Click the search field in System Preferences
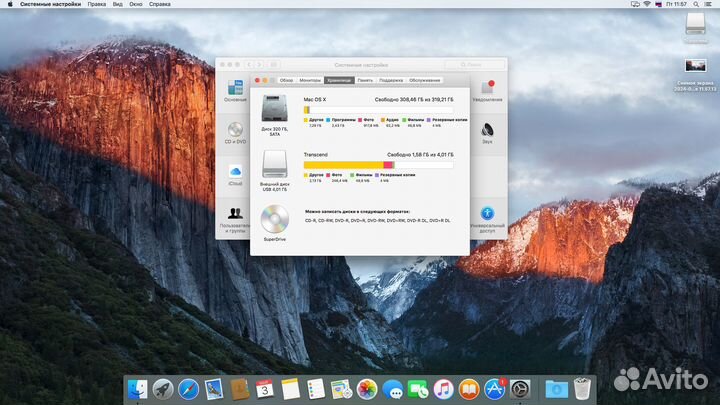The height and width of the screenshot is (405, 720). [474, 65]
